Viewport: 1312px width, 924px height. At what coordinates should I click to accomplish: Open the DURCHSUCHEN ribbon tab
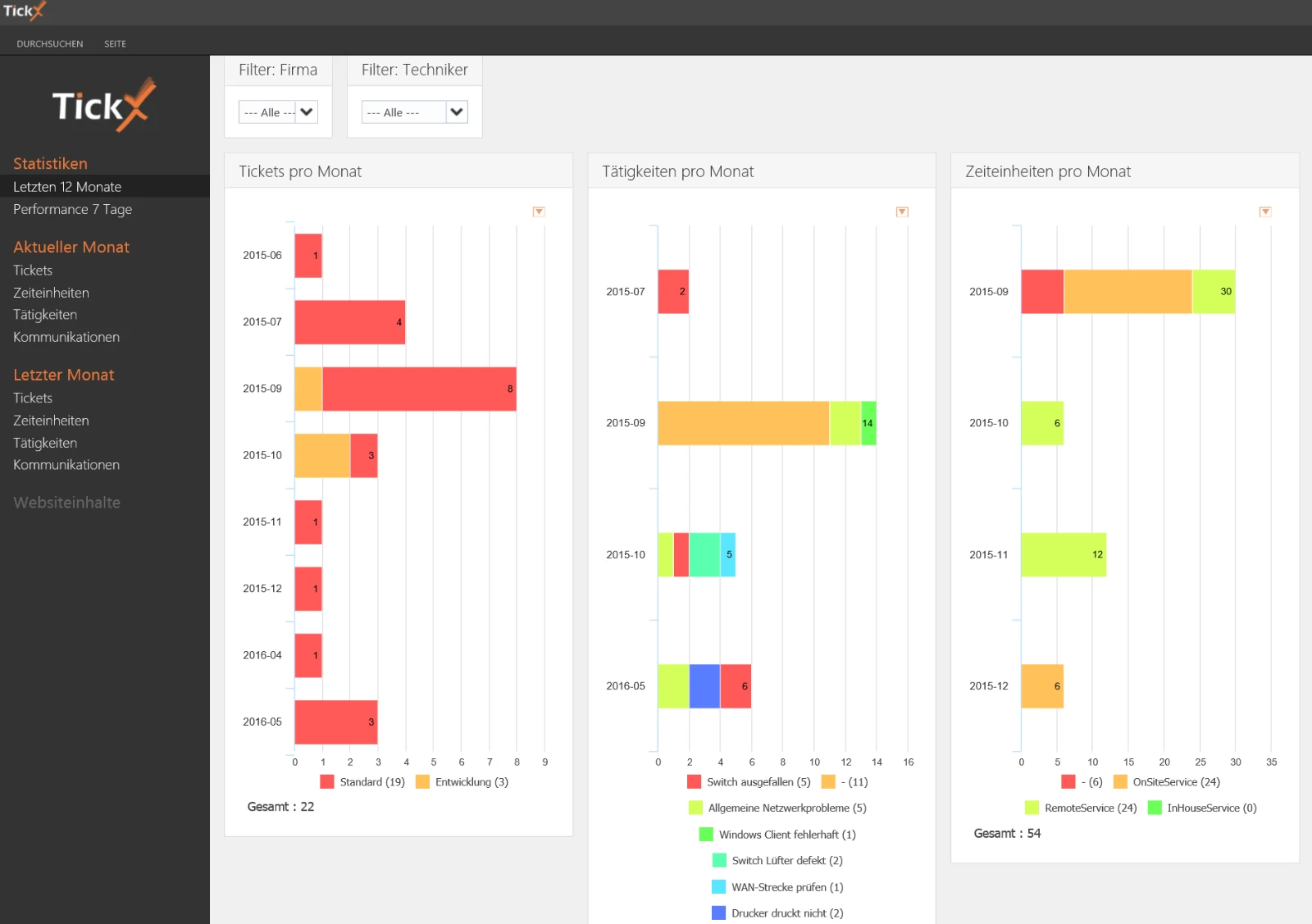coord(50,43)
